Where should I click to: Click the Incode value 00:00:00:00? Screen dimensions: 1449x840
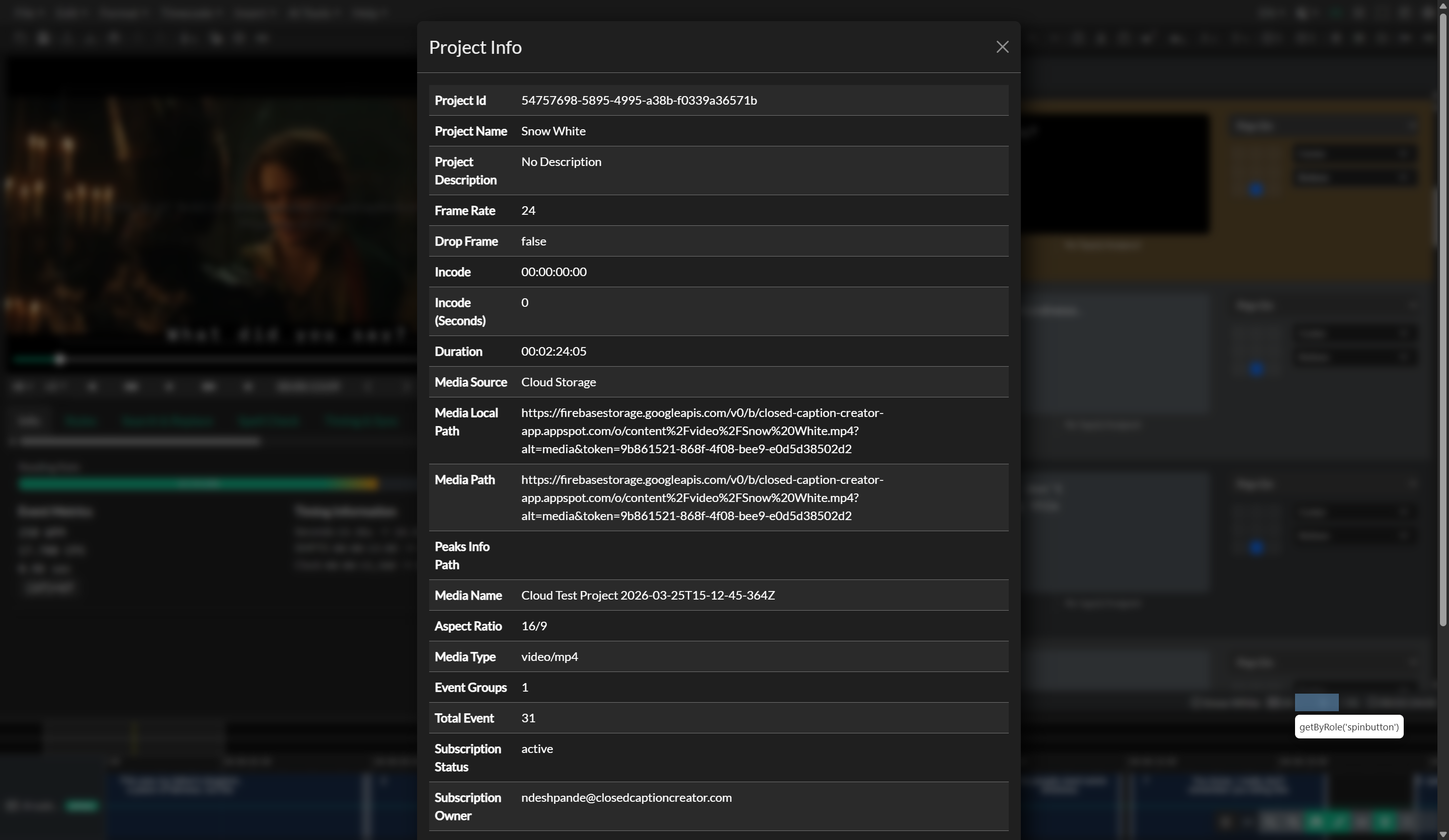(554, 272)
